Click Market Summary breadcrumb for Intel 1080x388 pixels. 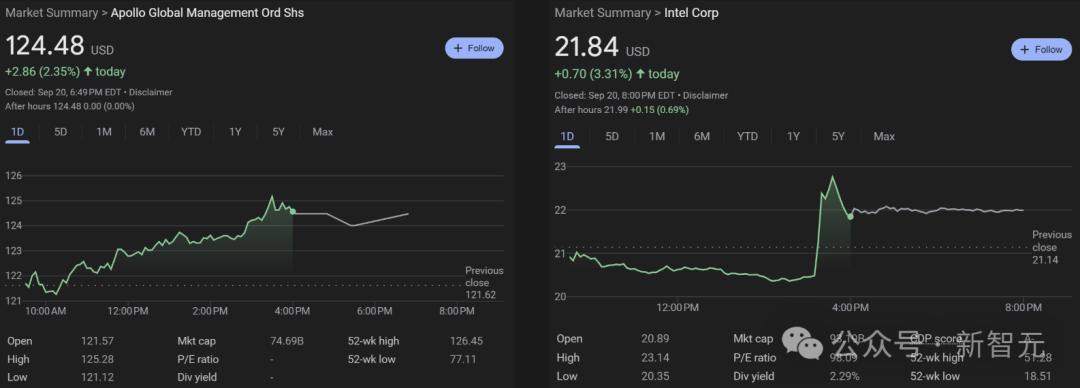(603, 12)
